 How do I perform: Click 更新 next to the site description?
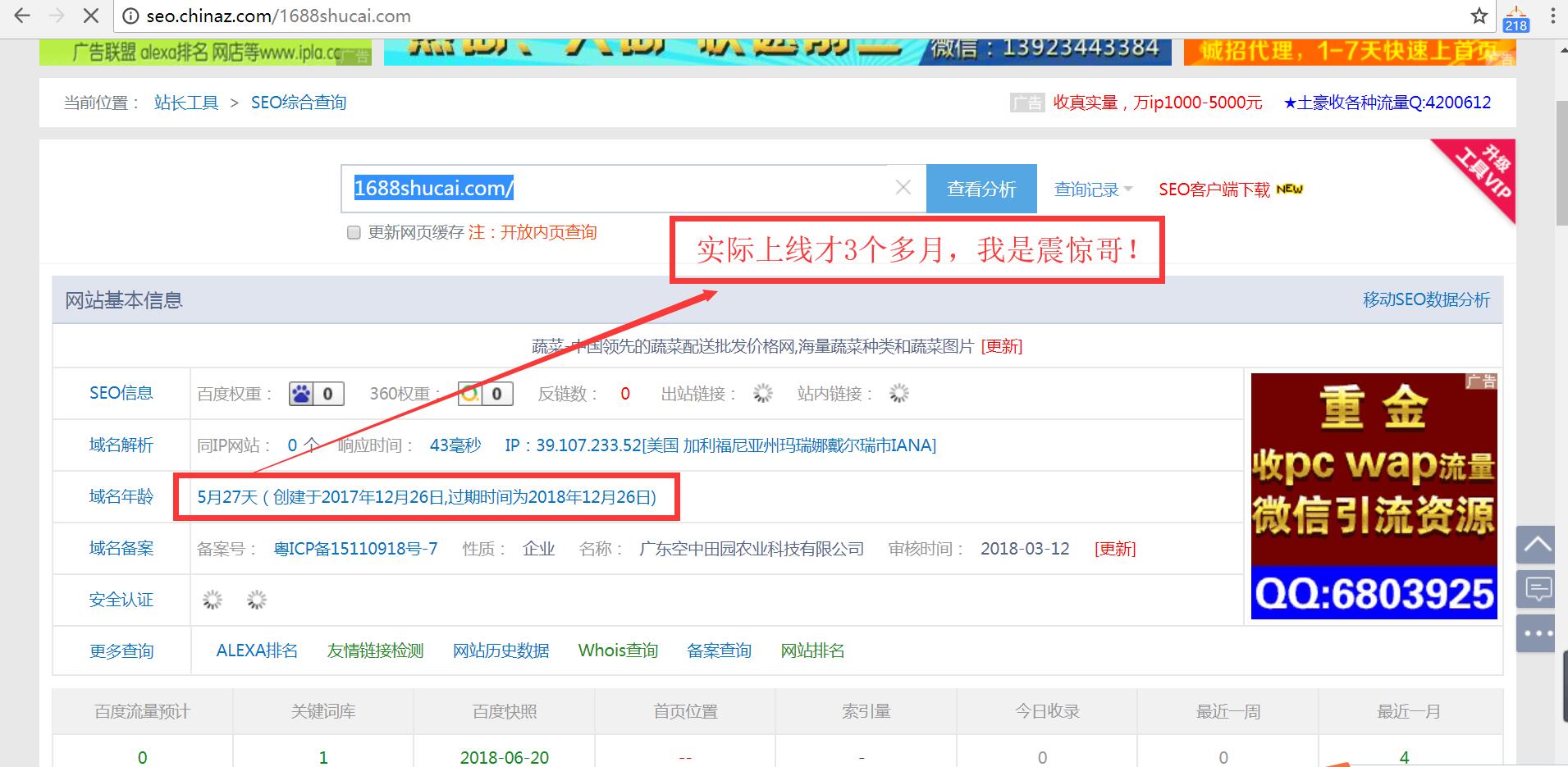point(1002,346)
